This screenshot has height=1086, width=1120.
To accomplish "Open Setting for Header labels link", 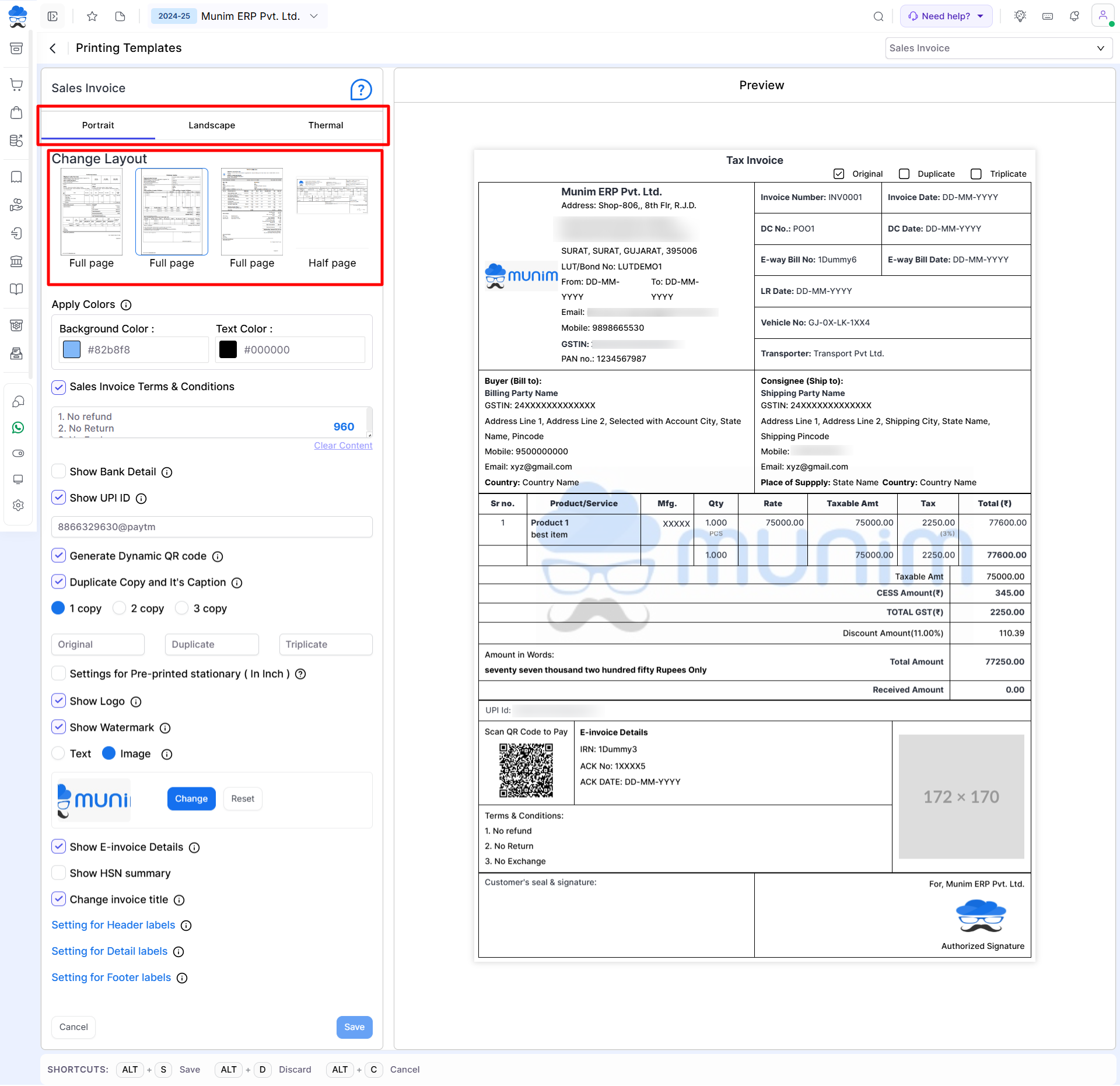I will 113,926.
